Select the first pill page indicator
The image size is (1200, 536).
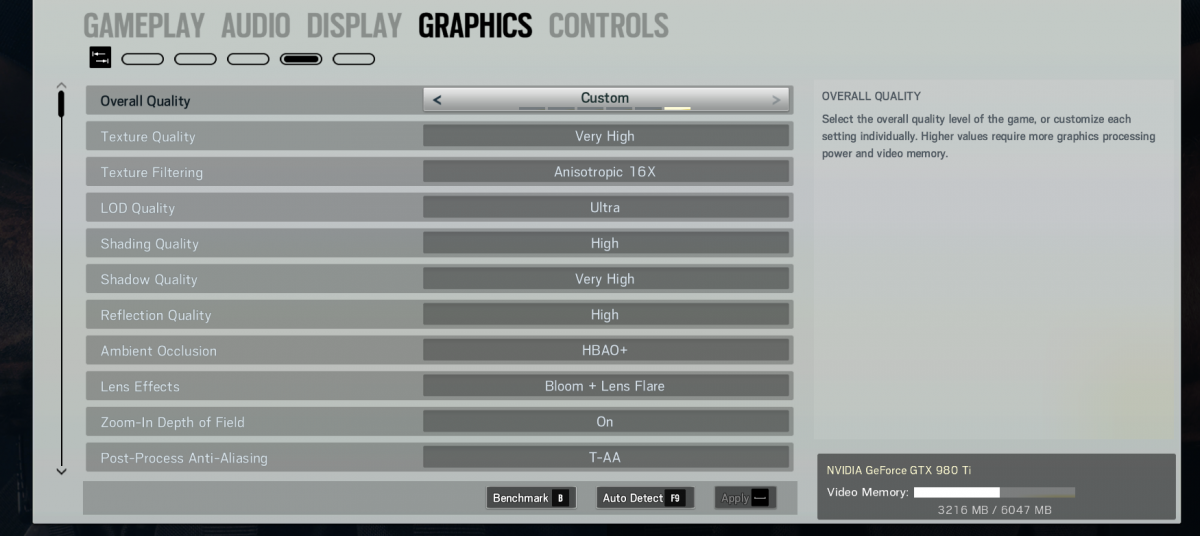(143, 59)
